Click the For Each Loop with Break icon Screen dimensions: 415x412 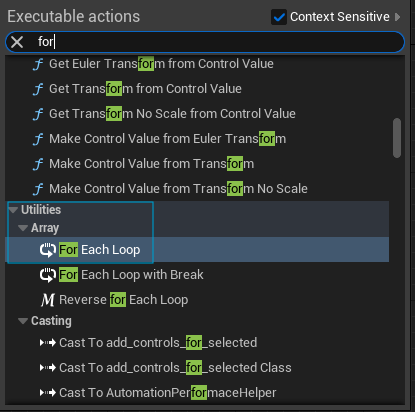pos(48,275)
